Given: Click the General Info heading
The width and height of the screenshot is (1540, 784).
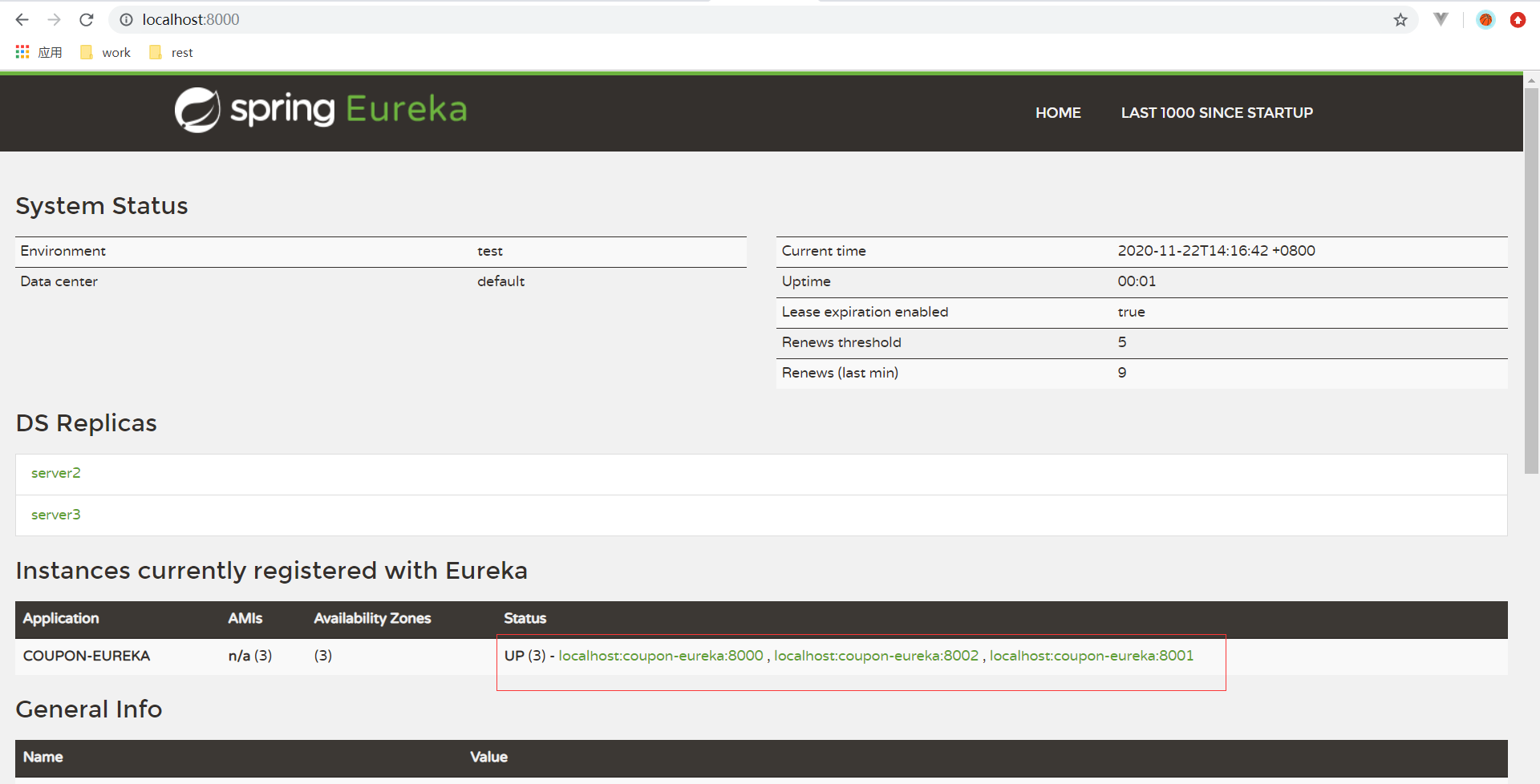Looking at the screenshot, I should pyautogui.click(x=89, y=709).
